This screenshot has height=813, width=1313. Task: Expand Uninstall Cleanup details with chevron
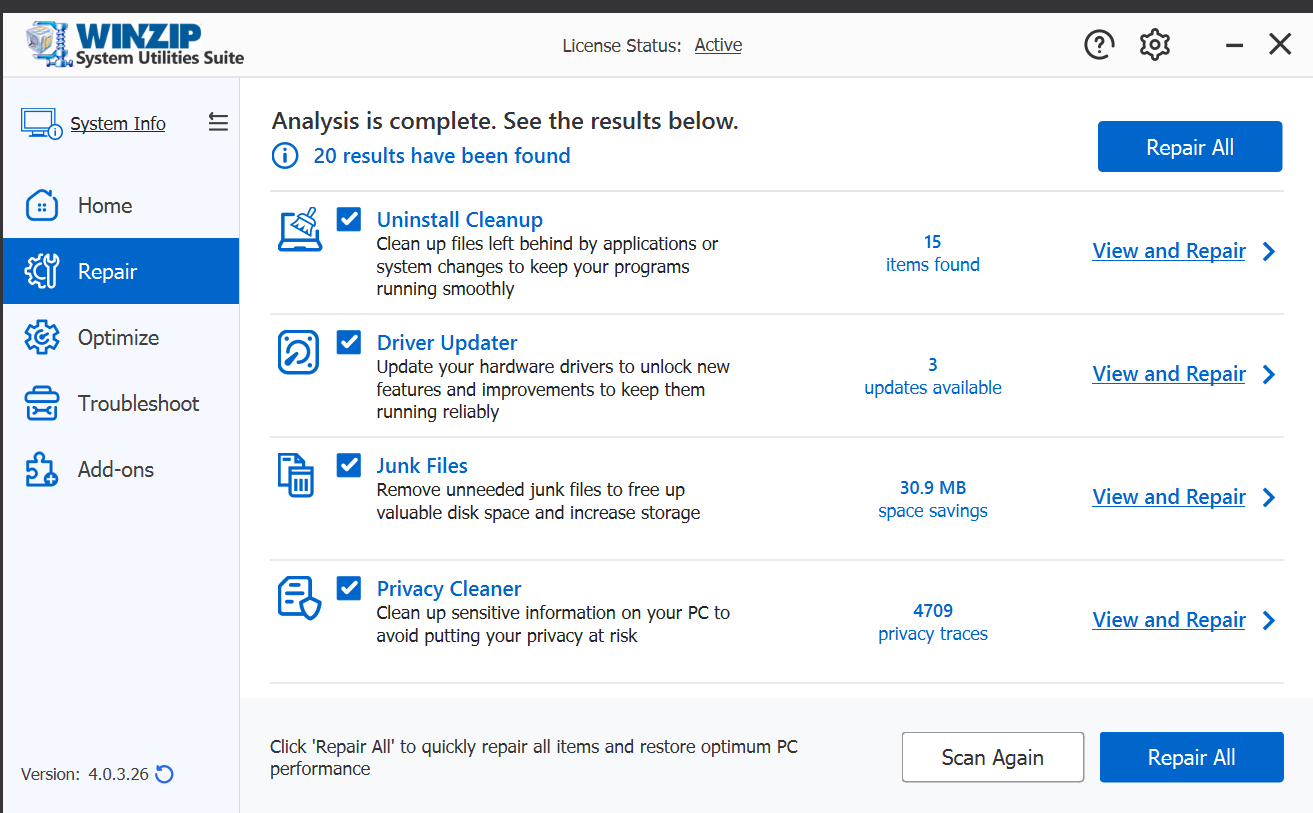coord(1269,251)
